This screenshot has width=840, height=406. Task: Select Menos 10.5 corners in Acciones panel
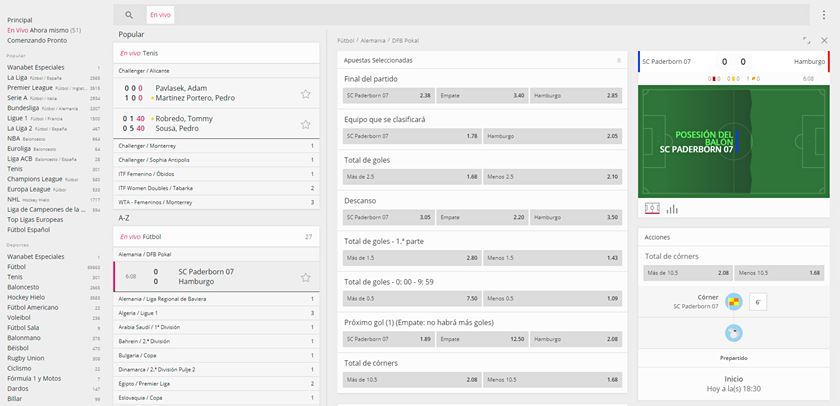pyautogui.click(x=779, y=273)
